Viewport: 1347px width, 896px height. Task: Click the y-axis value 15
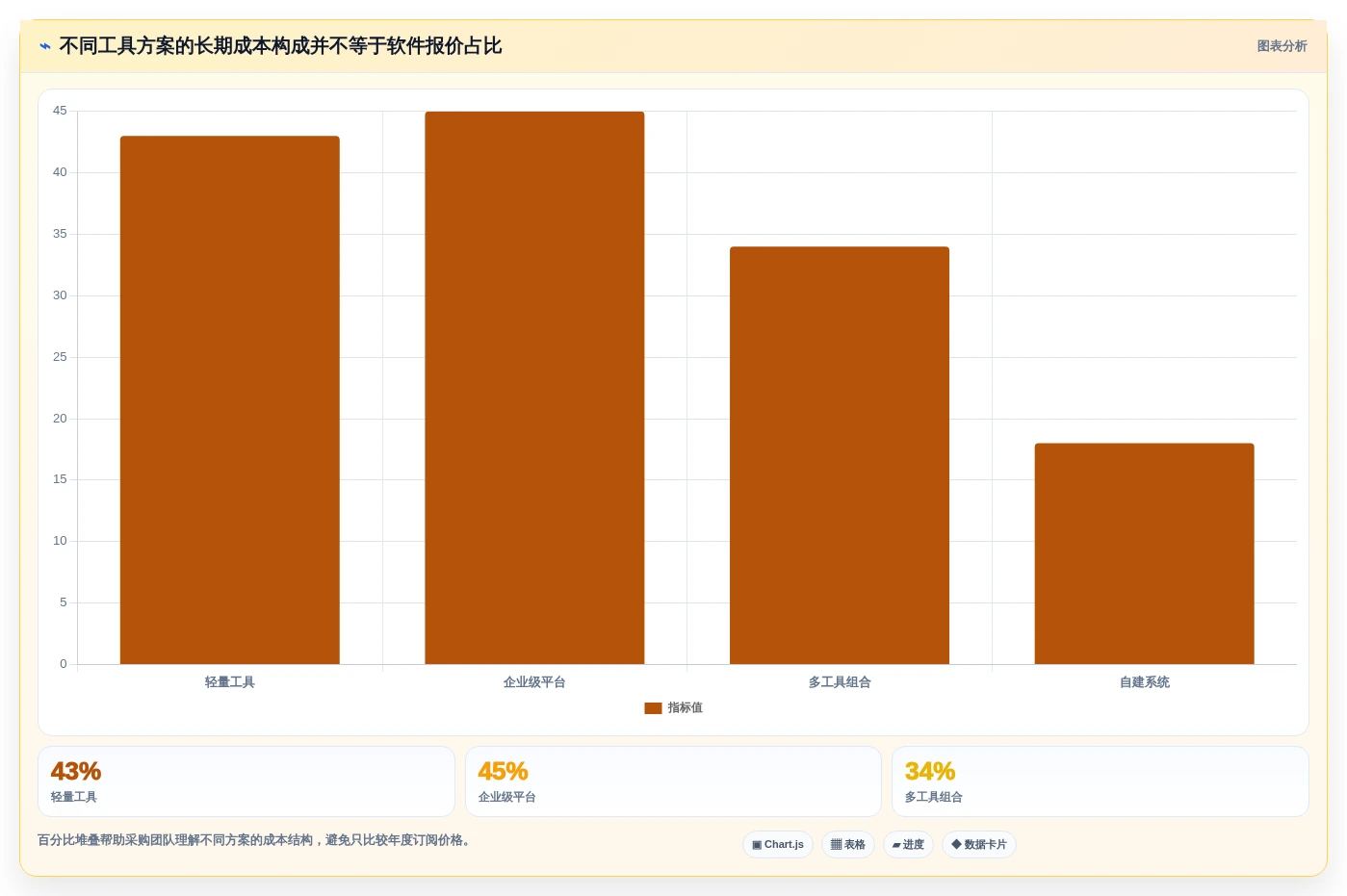click(x=60, y=479)
